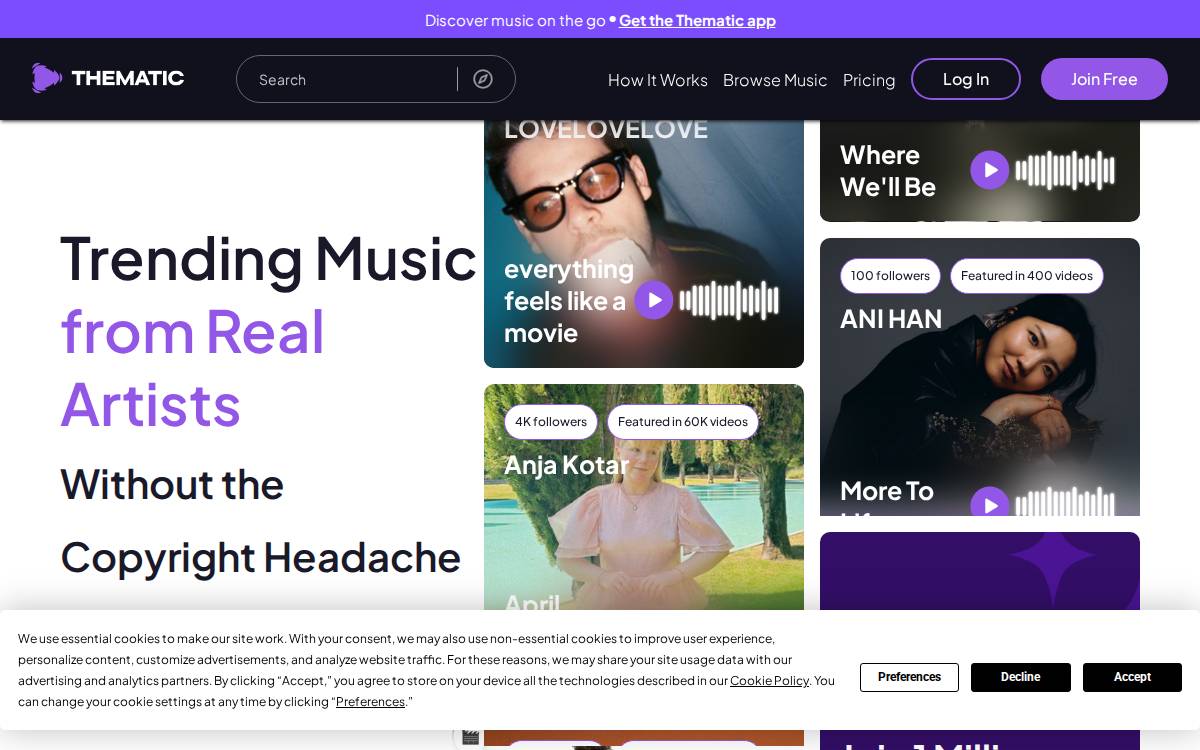This screenshot has height=750, width=1200.
Task: Open the How It Works page
Action: pyautogui.click(x=658, y=80)
